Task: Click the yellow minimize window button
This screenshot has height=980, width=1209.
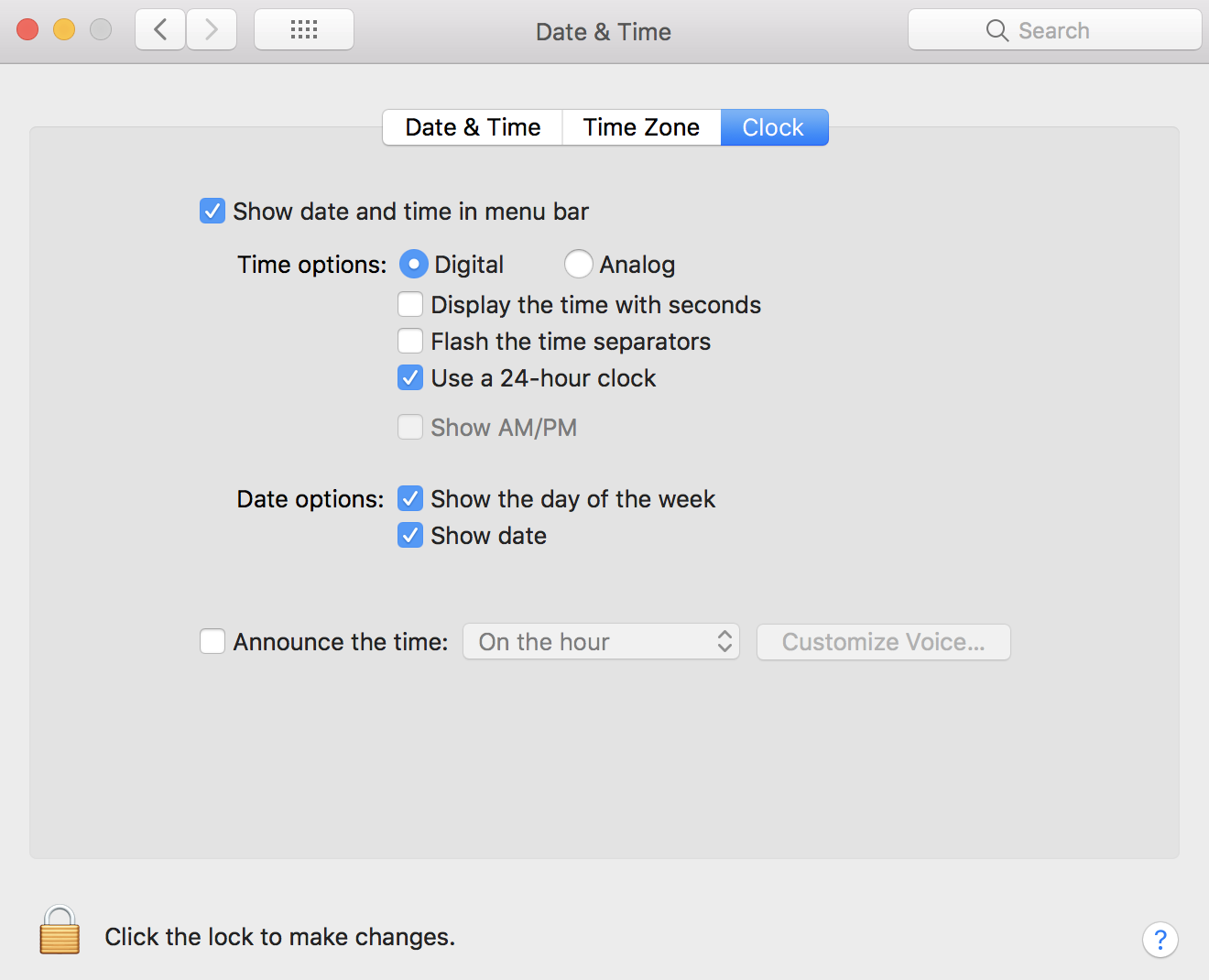Action: (64, 30)
